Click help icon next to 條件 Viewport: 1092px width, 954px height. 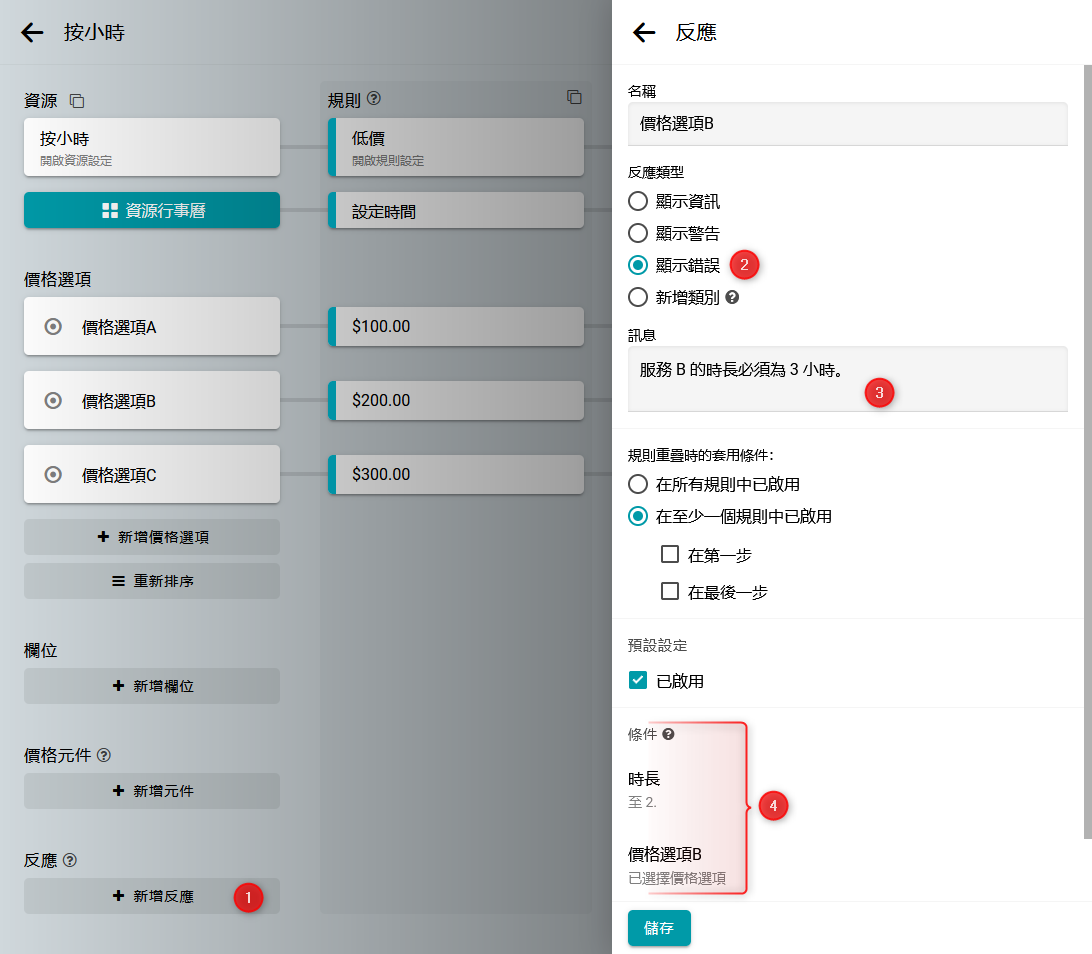pos(668,734)
